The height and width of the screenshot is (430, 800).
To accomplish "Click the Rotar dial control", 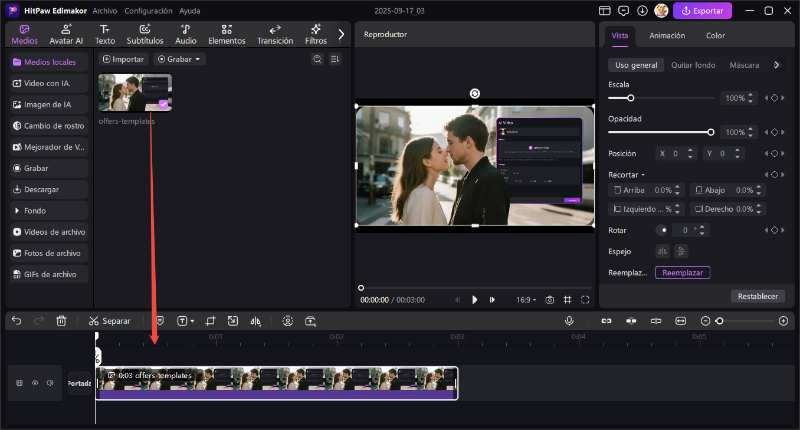I will pos(662,230).
